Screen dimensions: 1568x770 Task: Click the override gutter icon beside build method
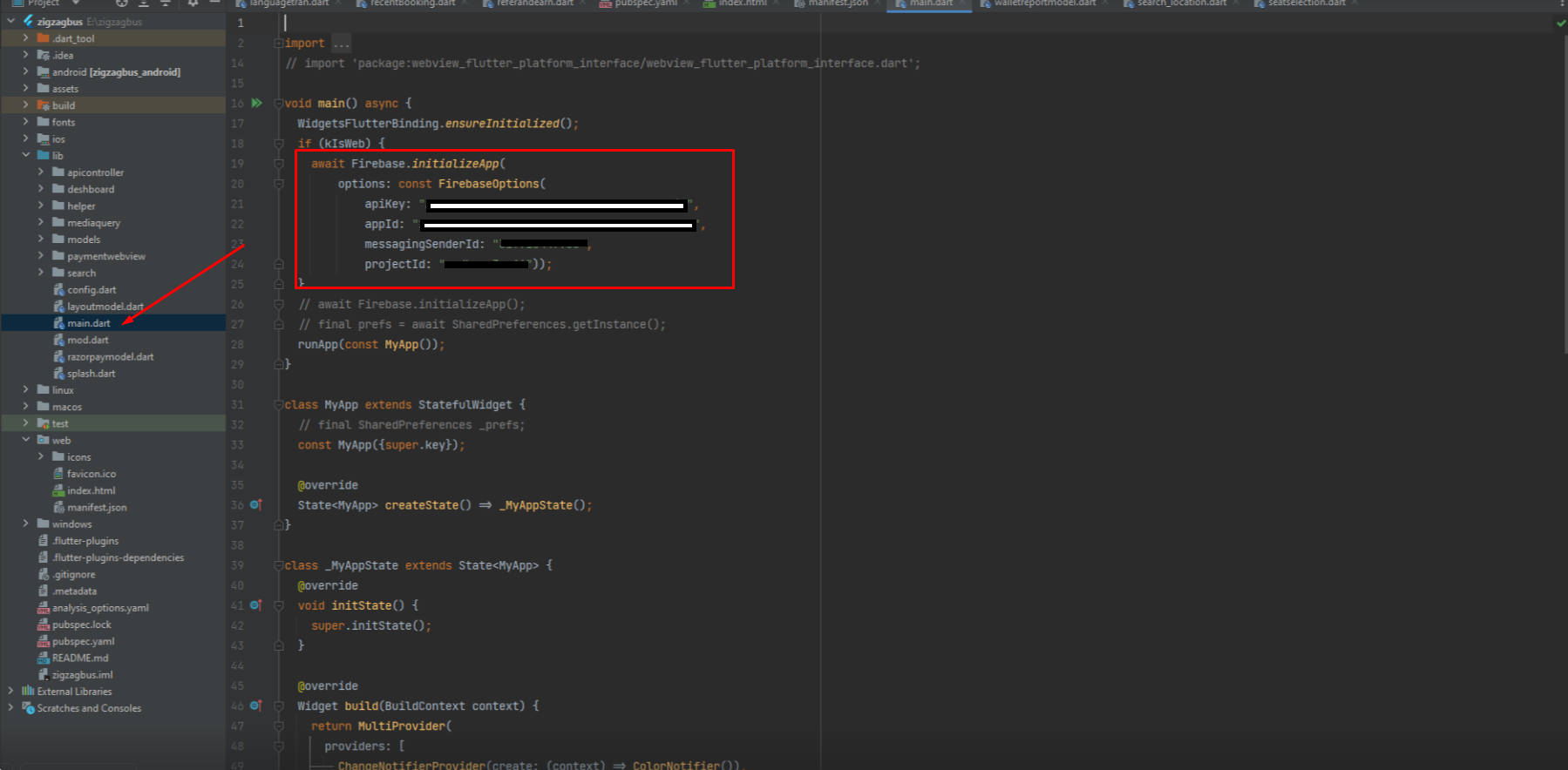[255, 706]
